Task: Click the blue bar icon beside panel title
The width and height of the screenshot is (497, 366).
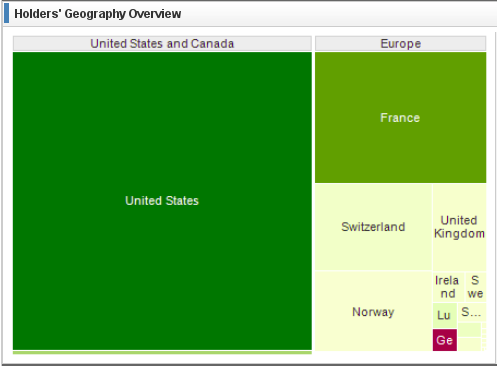Action: pyautogui.click(x=6, y=13)
